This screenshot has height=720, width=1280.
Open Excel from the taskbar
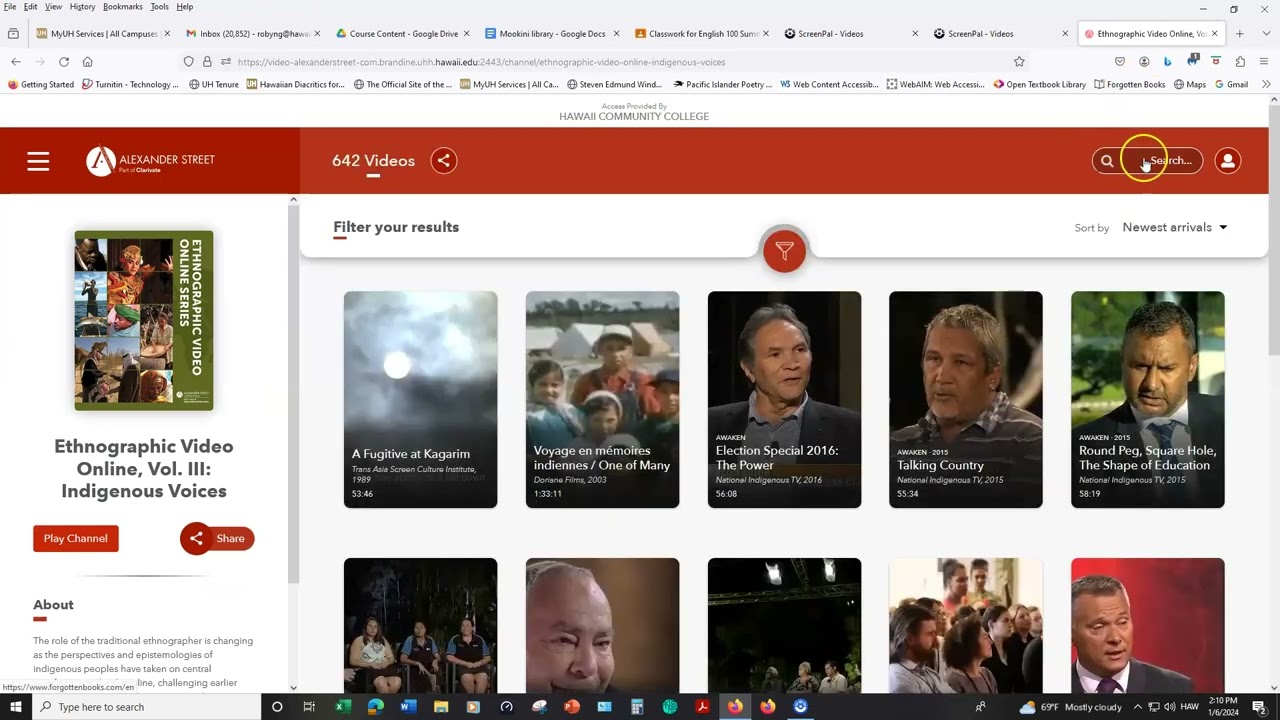click(343, 707)
